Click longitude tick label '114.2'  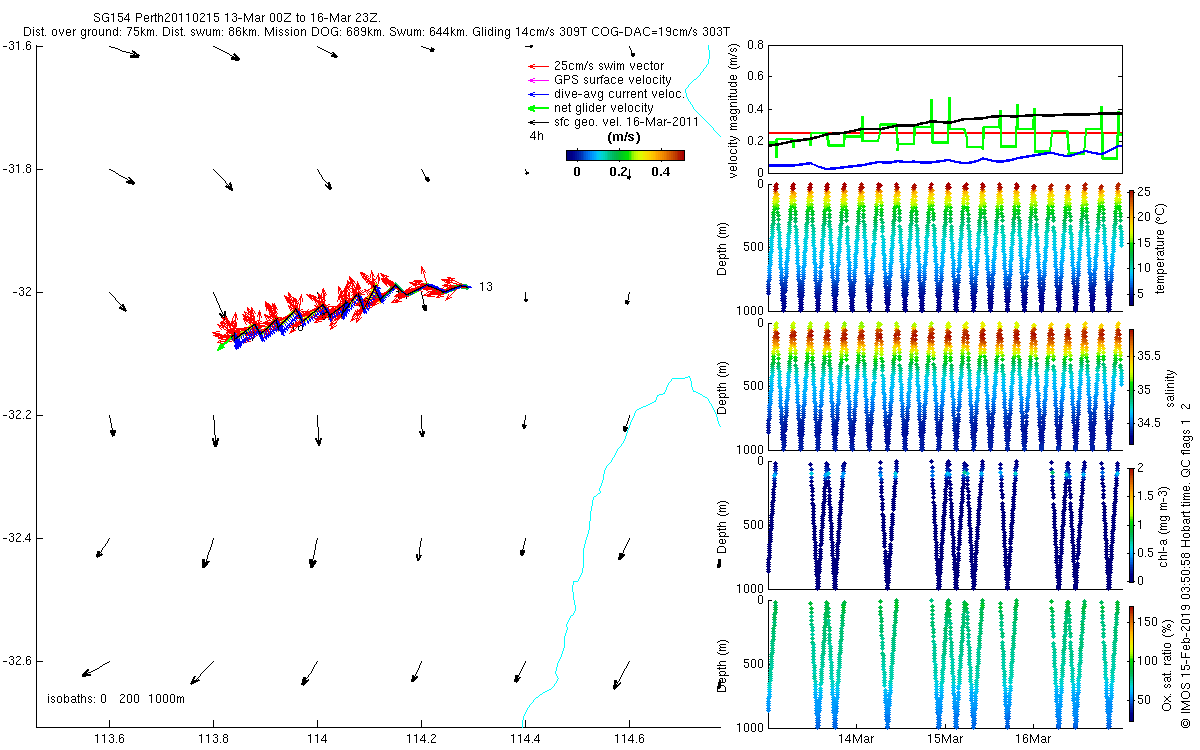point(421,740)
